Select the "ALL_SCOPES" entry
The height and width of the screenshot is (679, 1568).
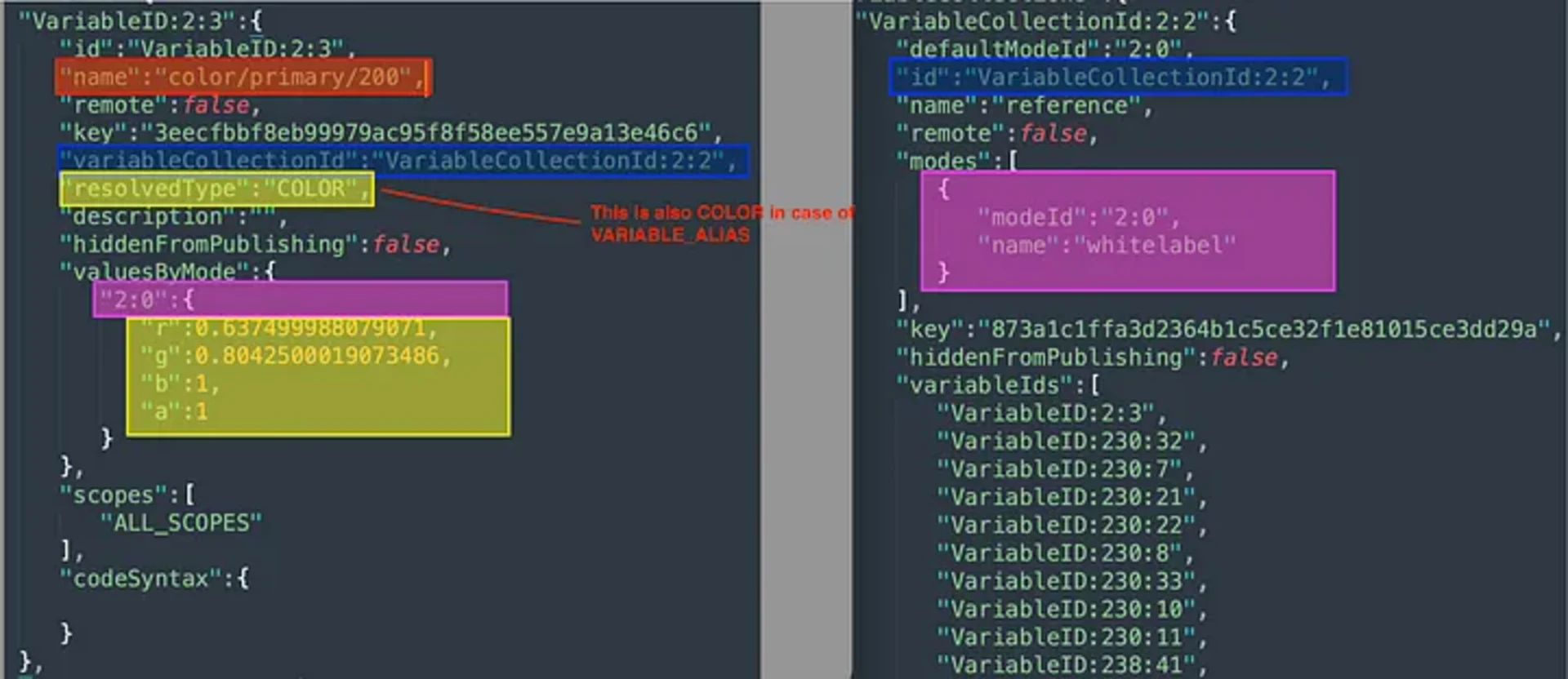coord(181,523)
